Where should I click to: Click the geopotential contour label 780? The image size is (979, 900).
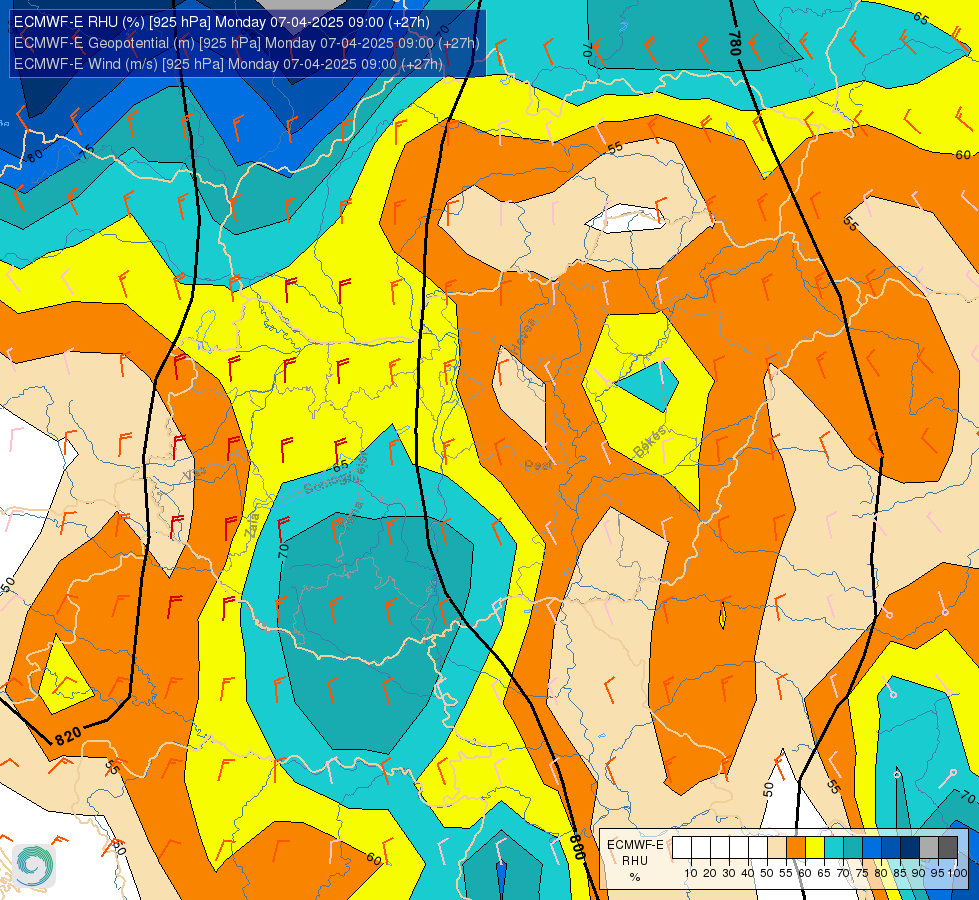(x=735, y=44)
